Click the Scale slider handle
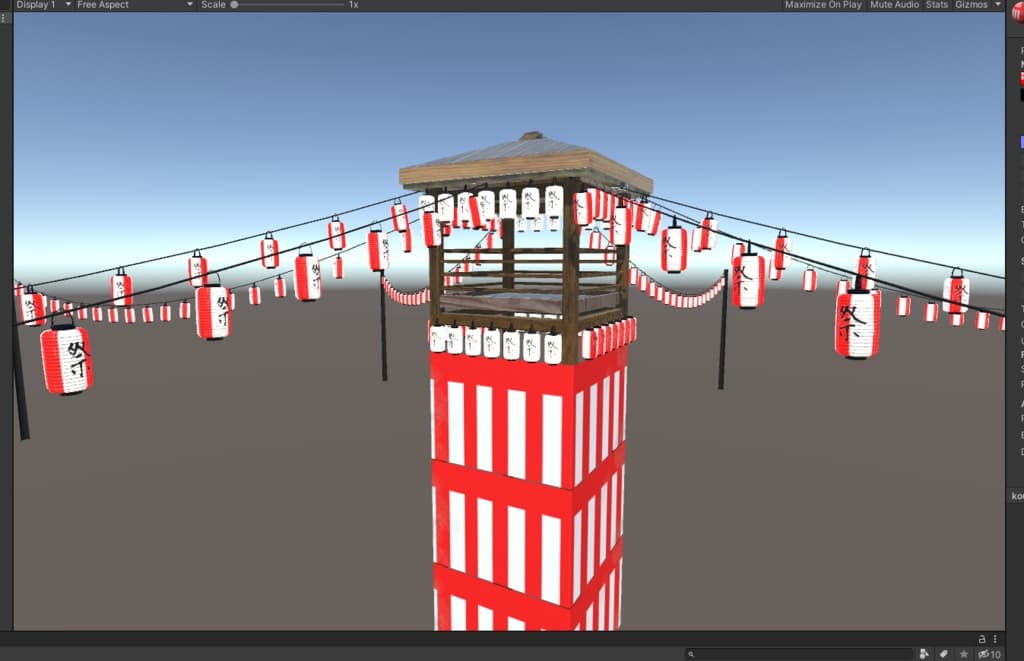This screenshot has width=1024, height=661. 234,5
